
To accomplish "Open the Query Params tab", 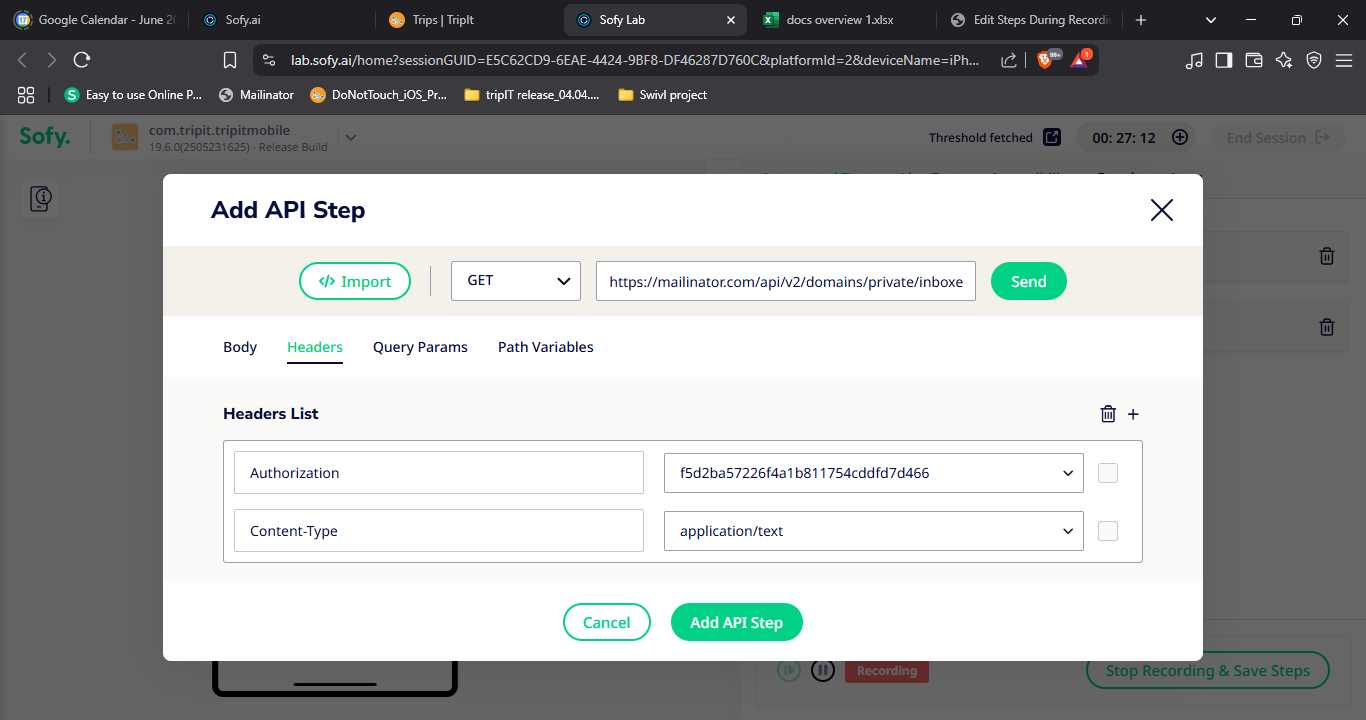I will (x=420, y=347).
